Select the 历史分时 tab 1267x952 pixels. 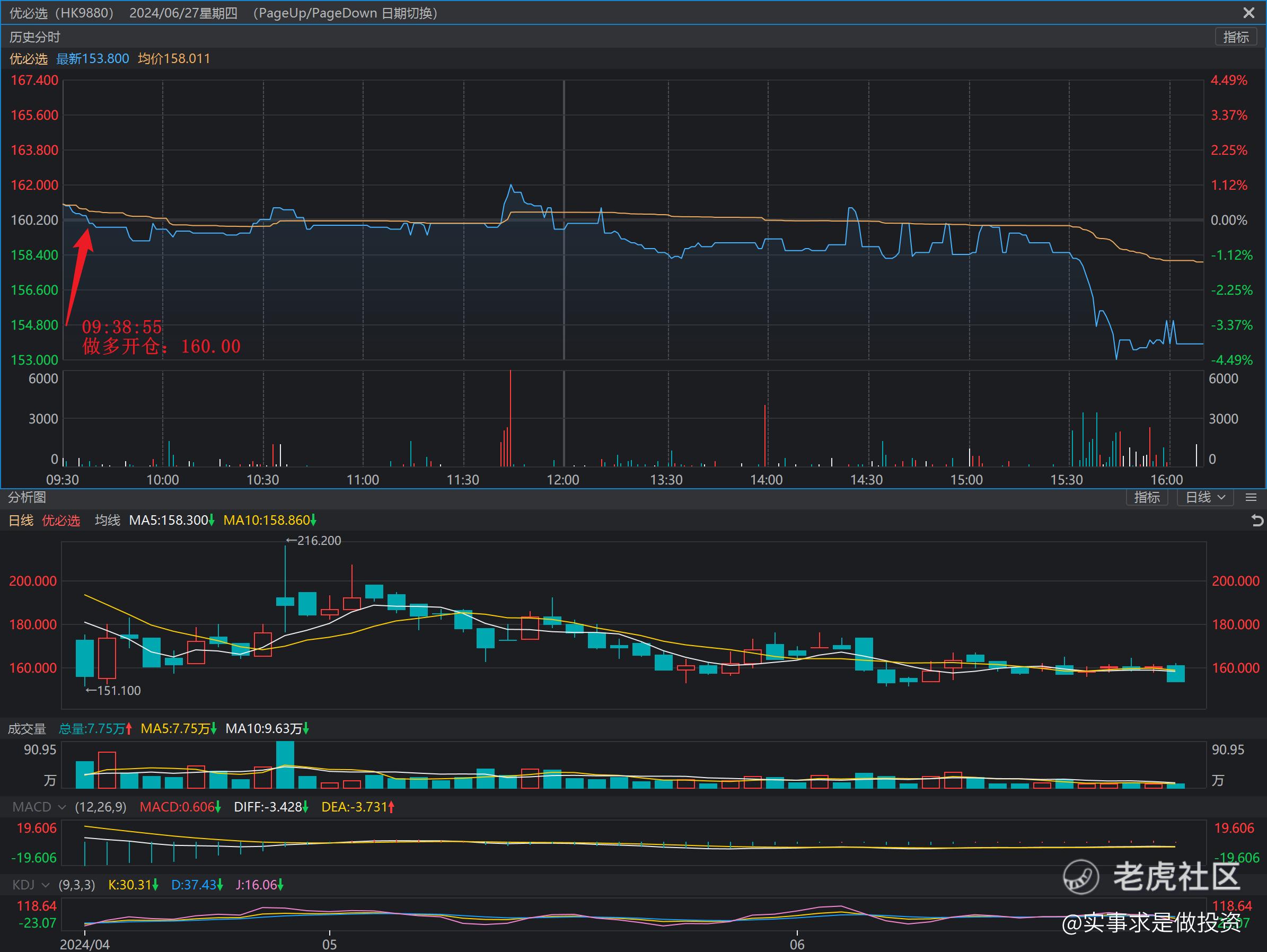click(35, 37)
